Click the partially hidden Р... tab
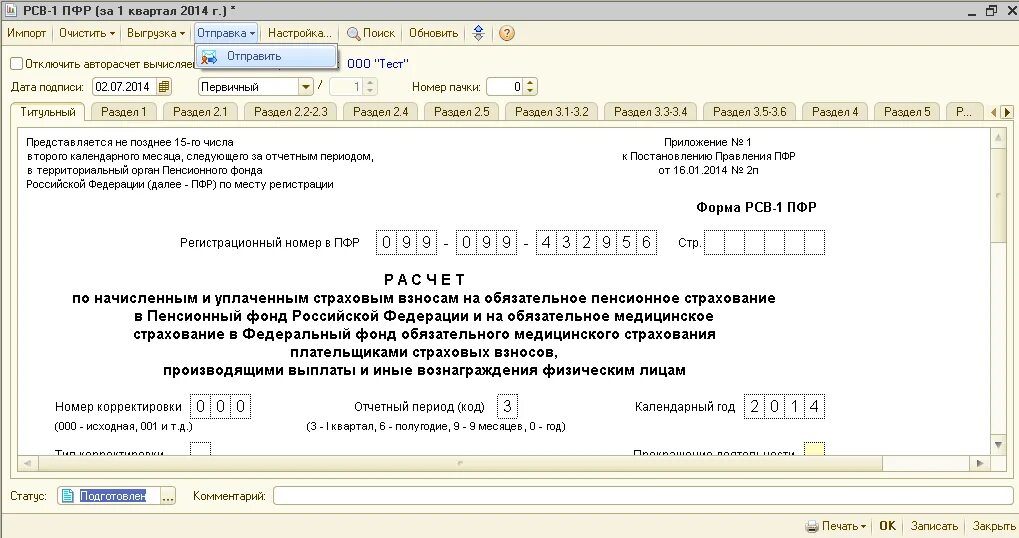Viewport: 1019px width, 538px height. [964, 112]
